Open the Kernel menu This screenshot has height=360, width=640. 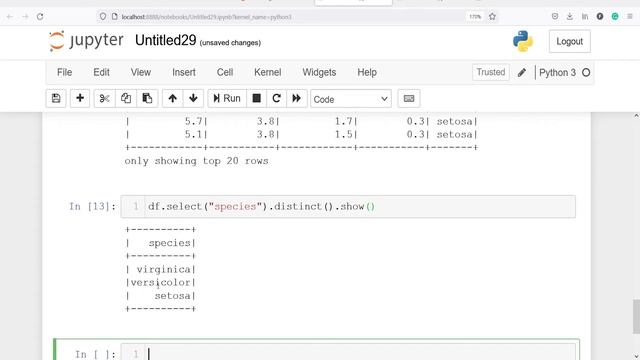coord(268,73)
